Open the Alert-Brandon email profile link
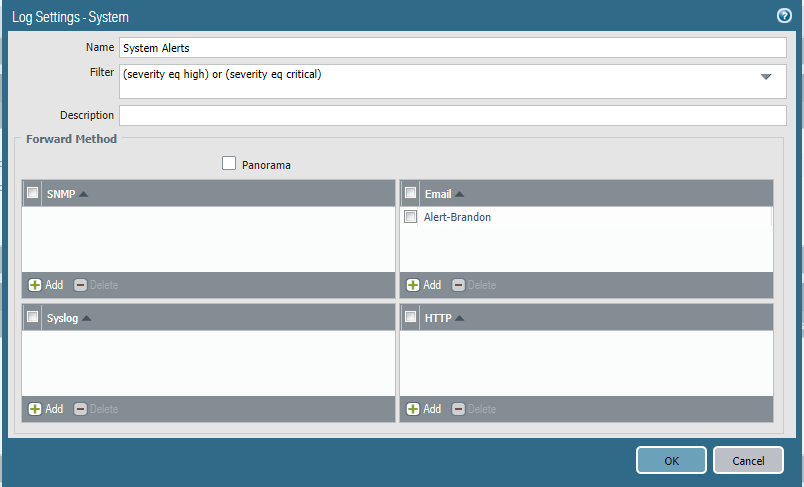 point(457,217)
